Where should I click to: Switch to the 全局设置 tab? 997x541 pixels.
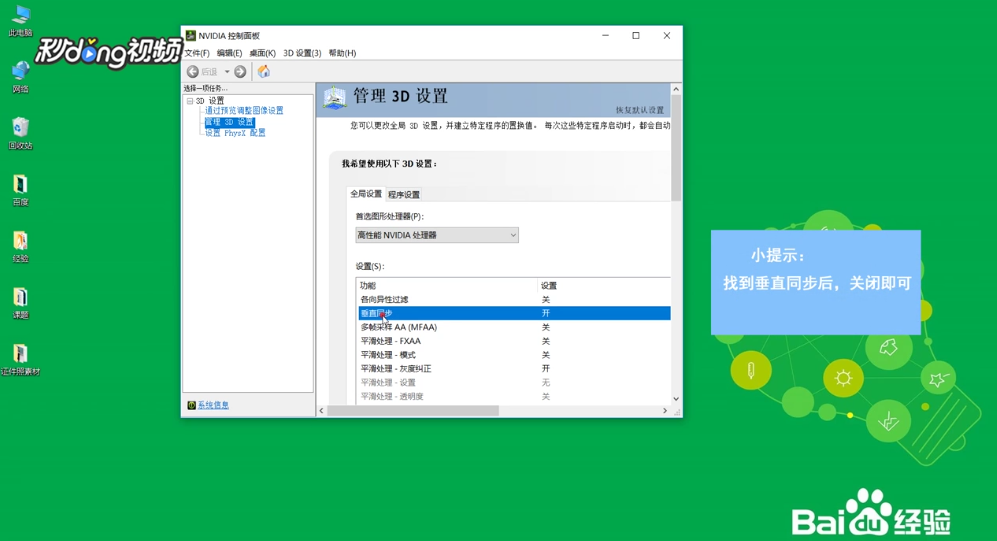pos(366,194)
